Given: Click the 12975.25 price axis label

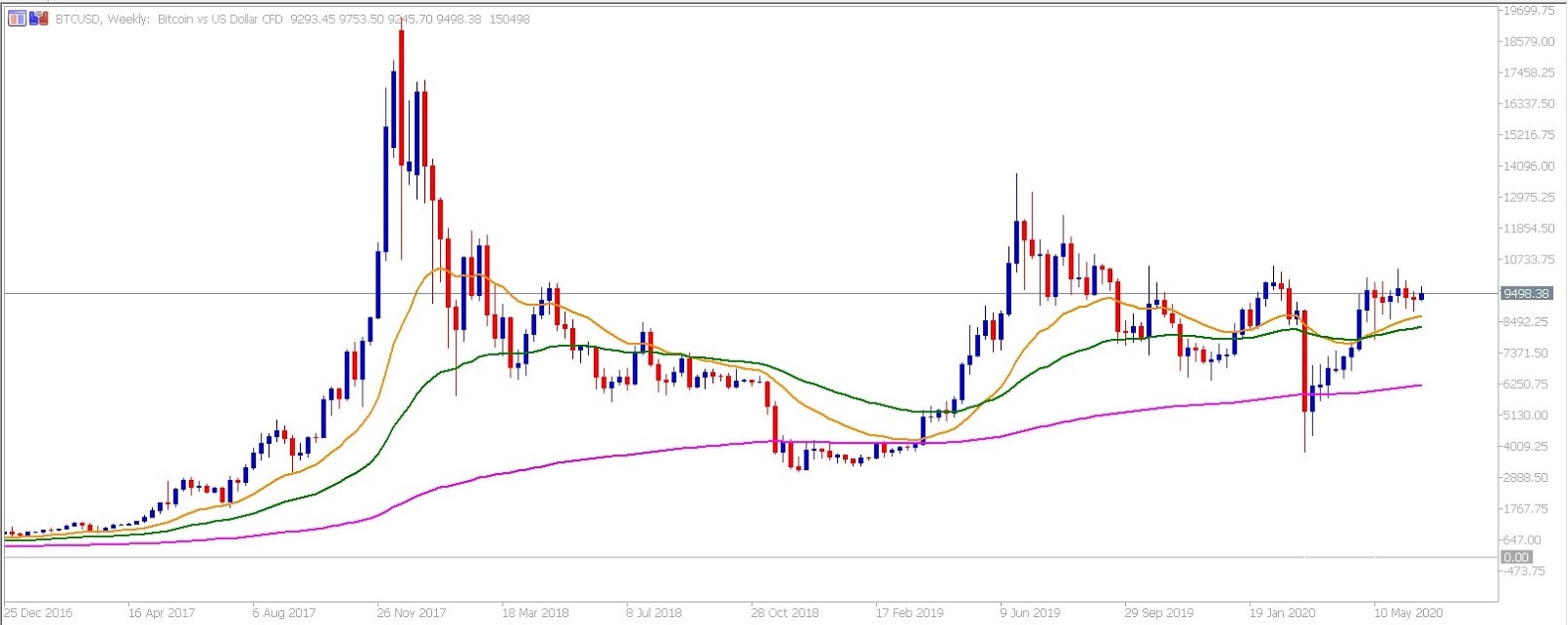Looking at the screenshot, I should (1528, 197).
